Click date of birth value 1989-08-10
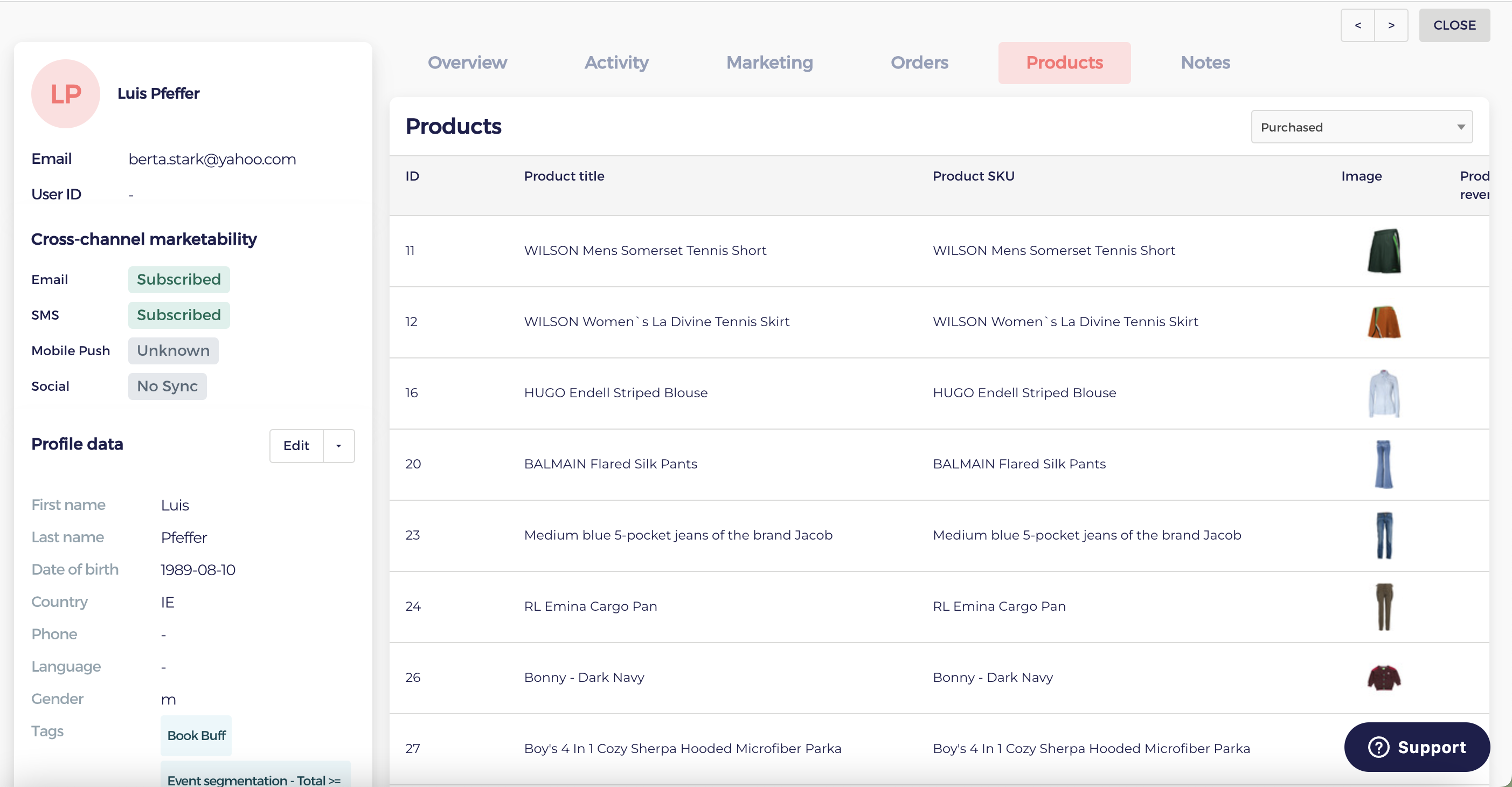Image resolution: width=1512 pixels, height=787 pixels. coord(198,570)
